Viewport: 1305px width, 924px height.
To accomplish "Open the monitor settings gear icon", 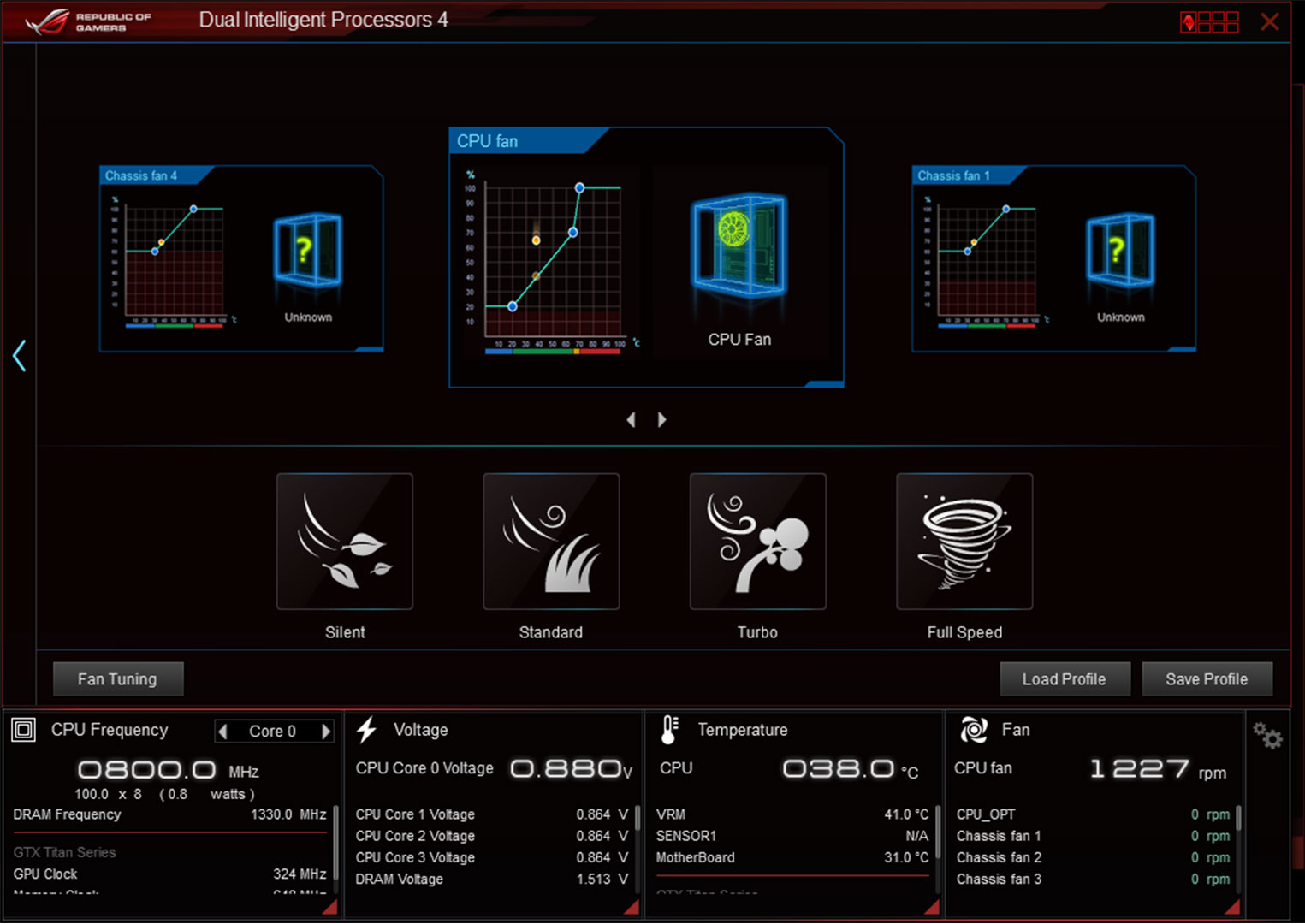I will point(1267,736).
